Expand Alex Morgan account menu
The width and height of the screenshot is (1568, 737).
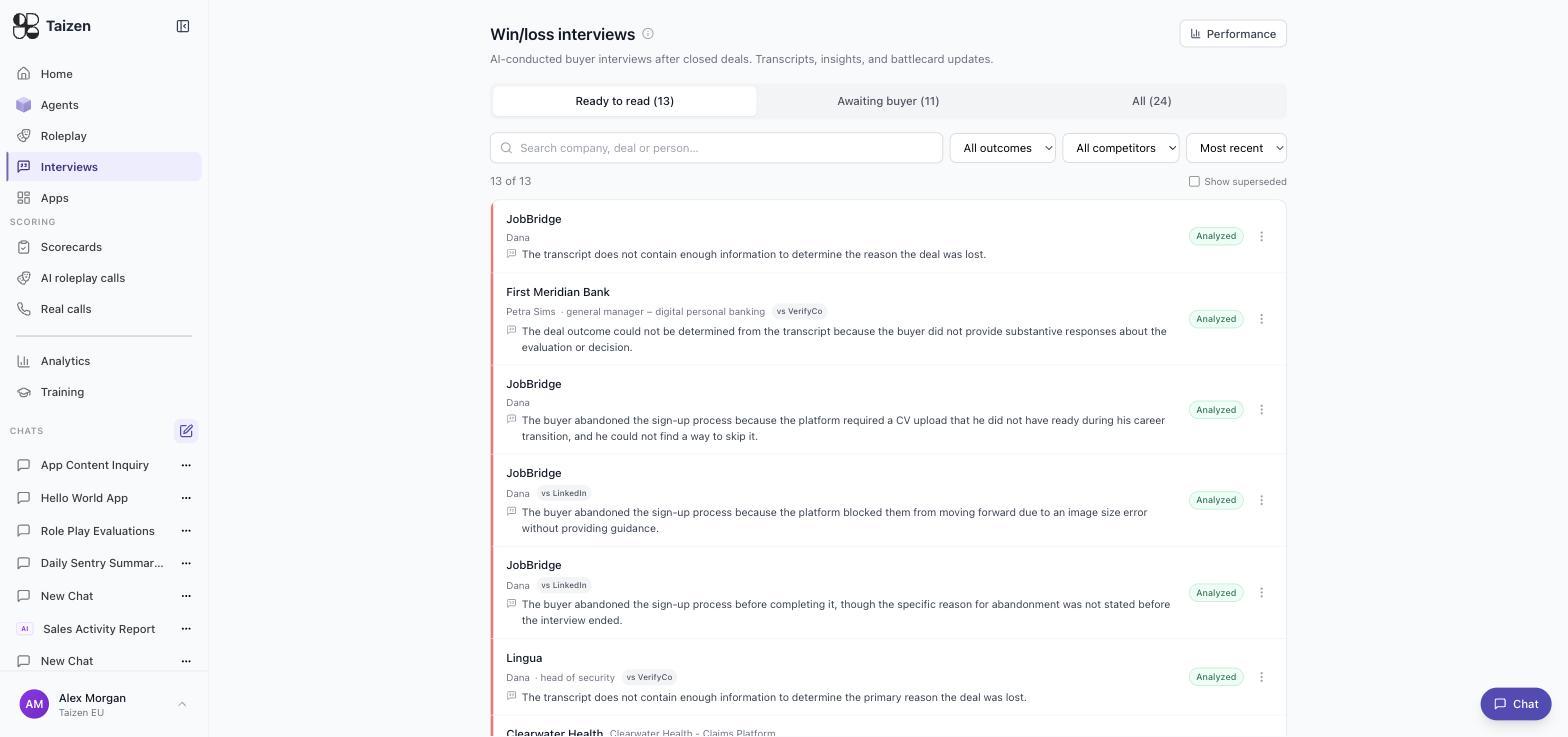pyautogui.click(x=104, y=704)
